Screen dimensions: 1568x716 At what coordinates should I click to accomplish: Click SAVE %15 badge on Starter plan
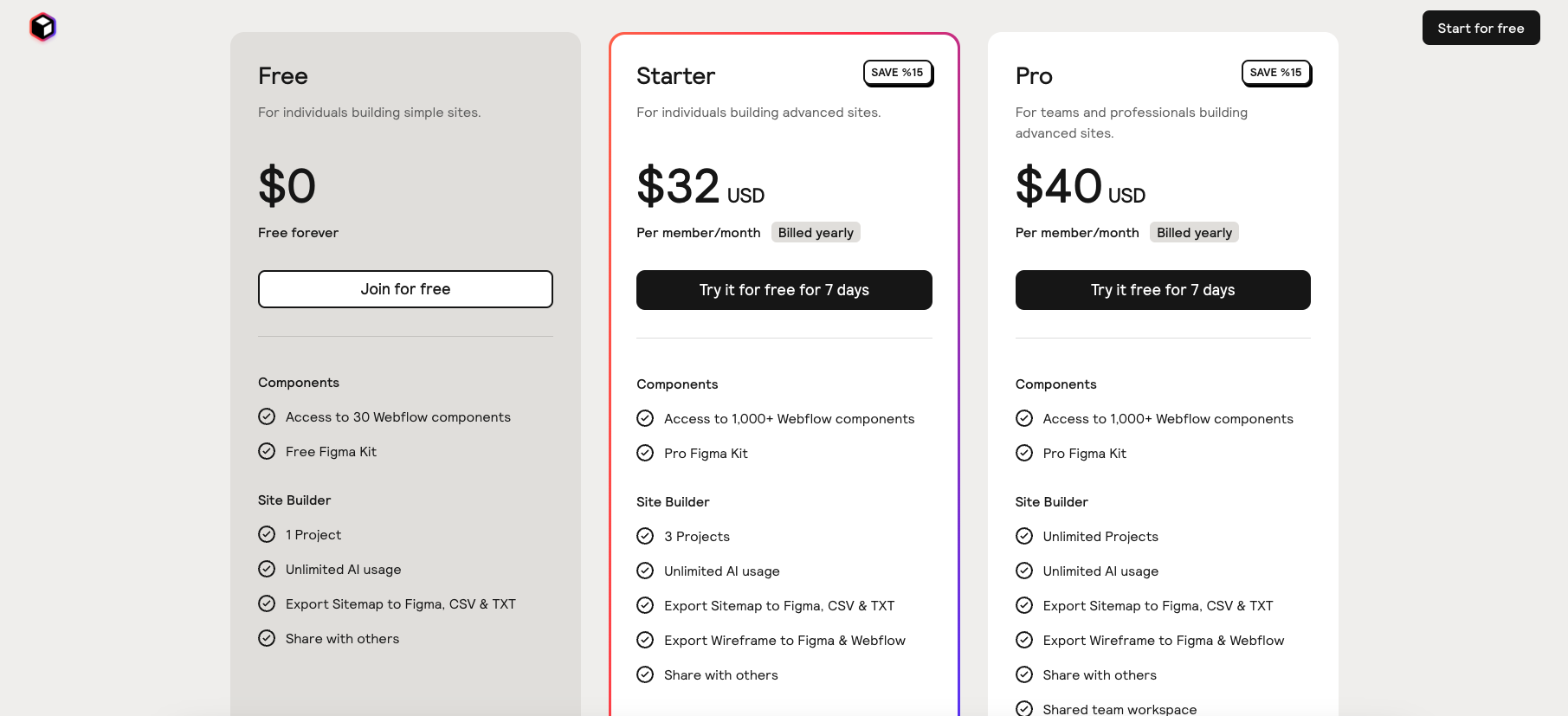898,73
